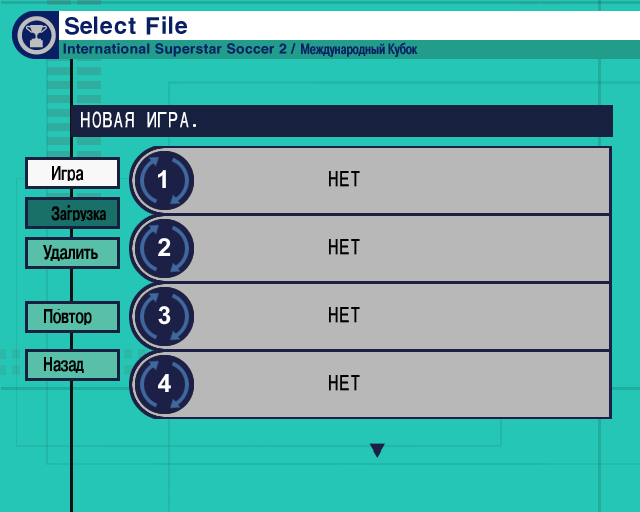Click the НЕТ text in slot 1
The width and height of the screenshot is (640, 512).
tap(344, 179)
